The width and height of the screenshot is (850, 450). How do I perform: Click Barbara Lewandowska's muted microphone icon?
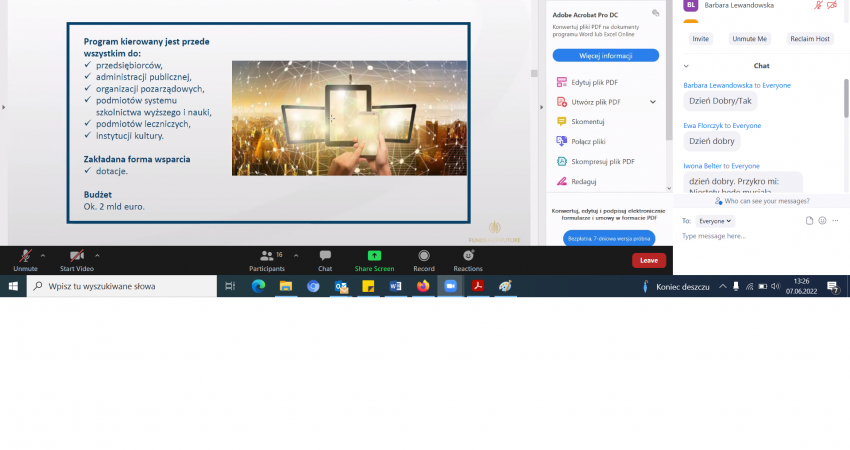[x=818, y=5]
